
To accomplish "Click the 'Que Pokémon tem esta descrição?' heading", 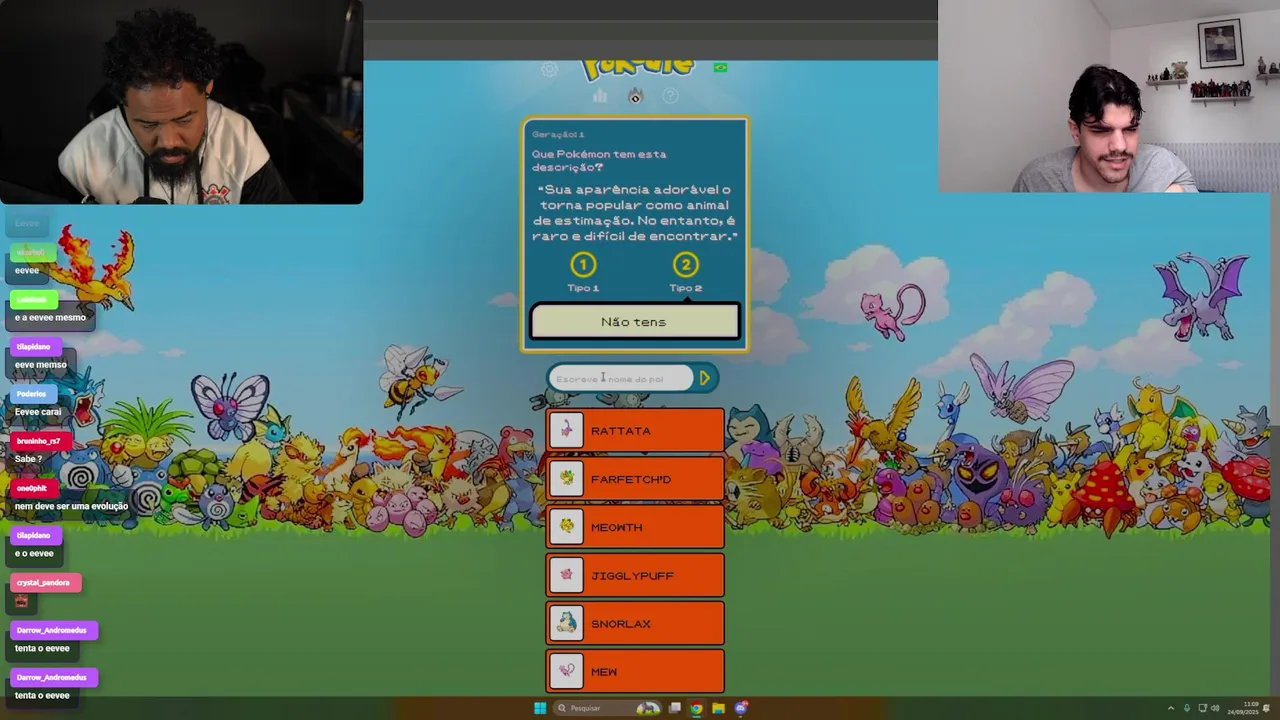I will (x=599, y=160).
